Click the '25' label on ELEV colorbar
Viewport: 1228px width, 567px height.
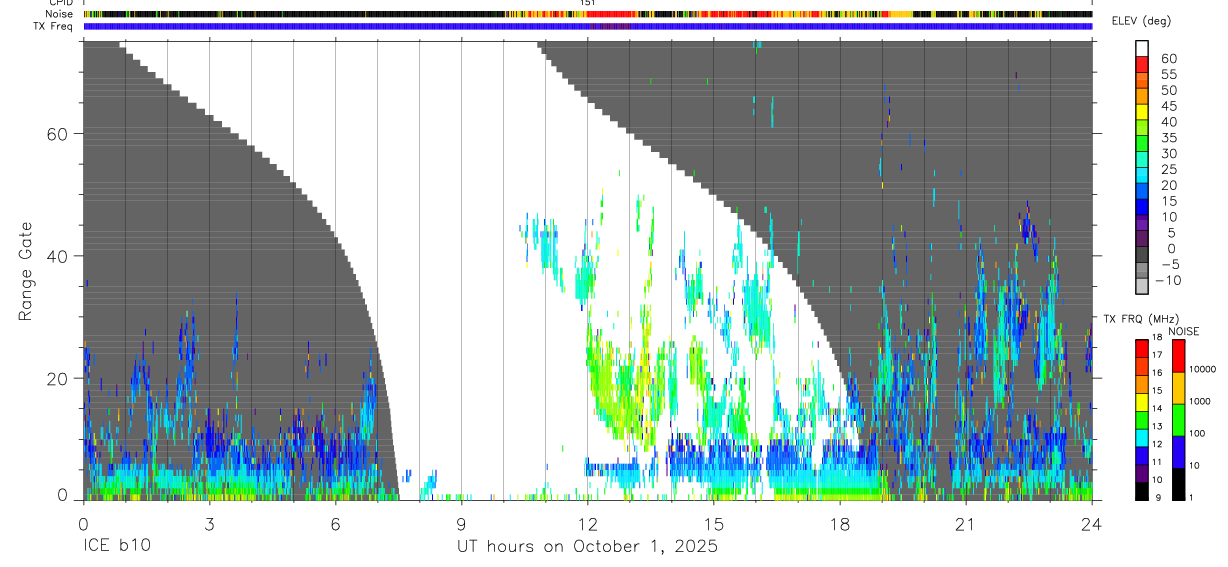coord(1167,170)
